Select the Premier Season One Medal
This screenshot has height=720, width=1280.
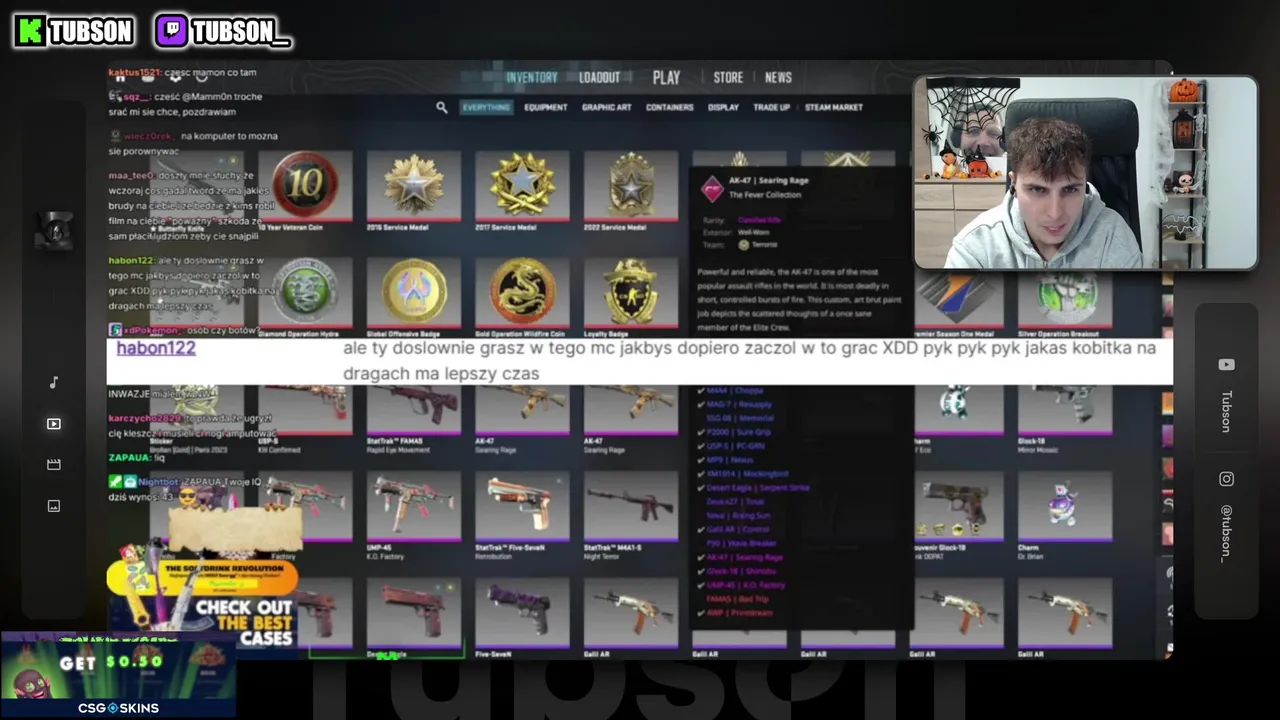tap(957, 304)
